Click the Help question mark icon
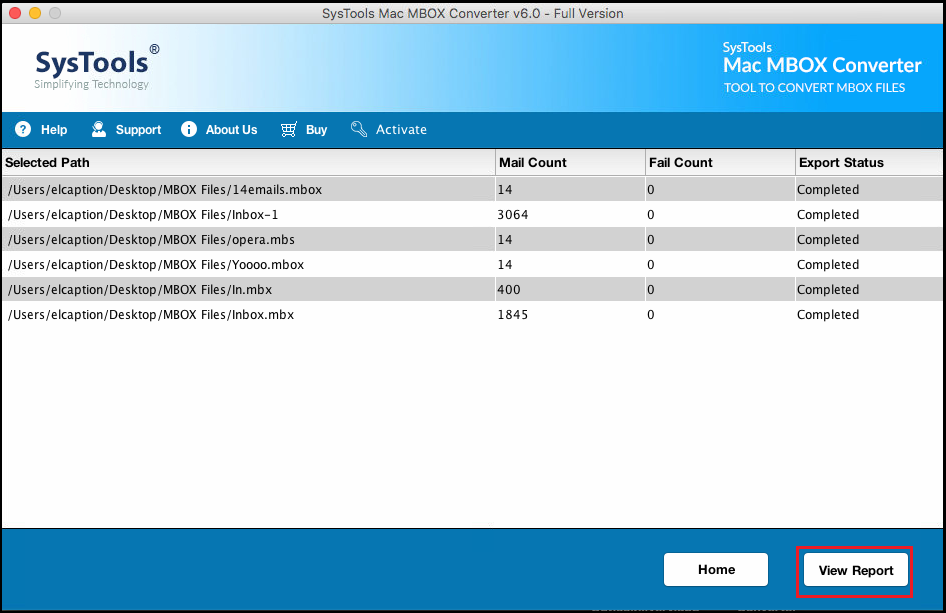This screenshot has width=946, height=613. (x=23, y=129)
